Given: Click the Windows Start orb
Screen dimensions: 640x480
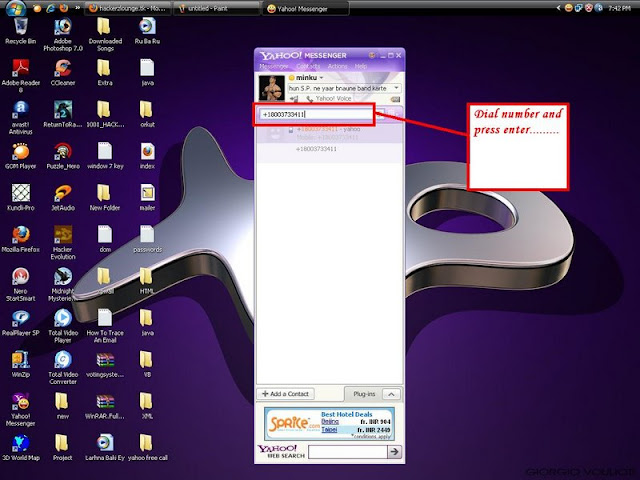Looking at the screenshot, I should tap(16, 8).
